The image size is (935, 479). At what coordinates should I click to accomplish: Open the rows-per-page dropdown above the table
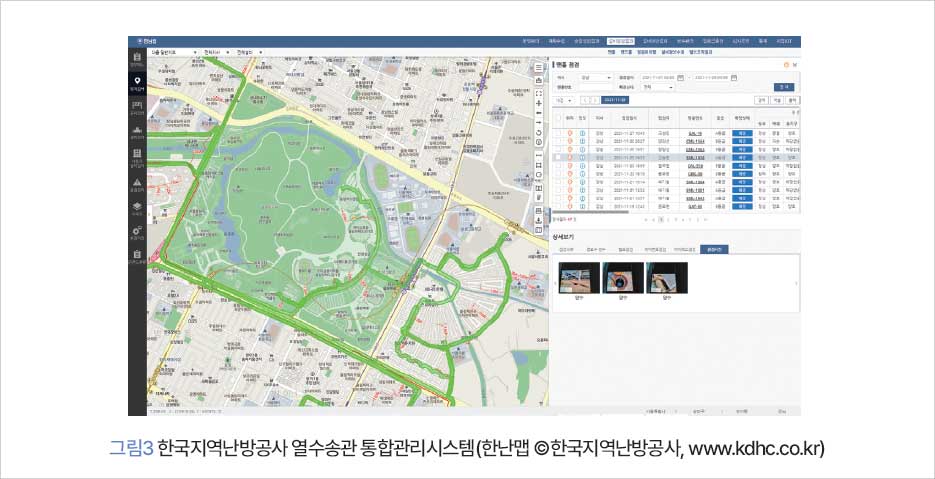click(x=564, y=100)
